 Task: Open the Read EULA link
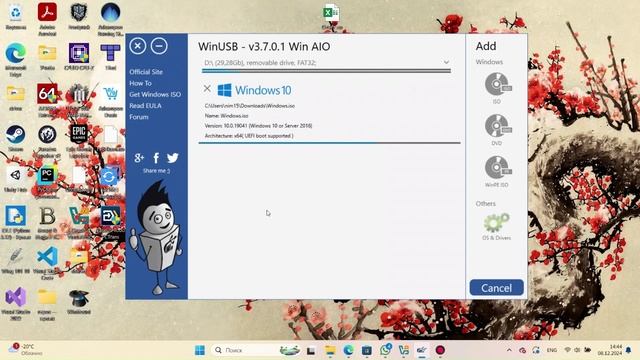tap(145, 106)
